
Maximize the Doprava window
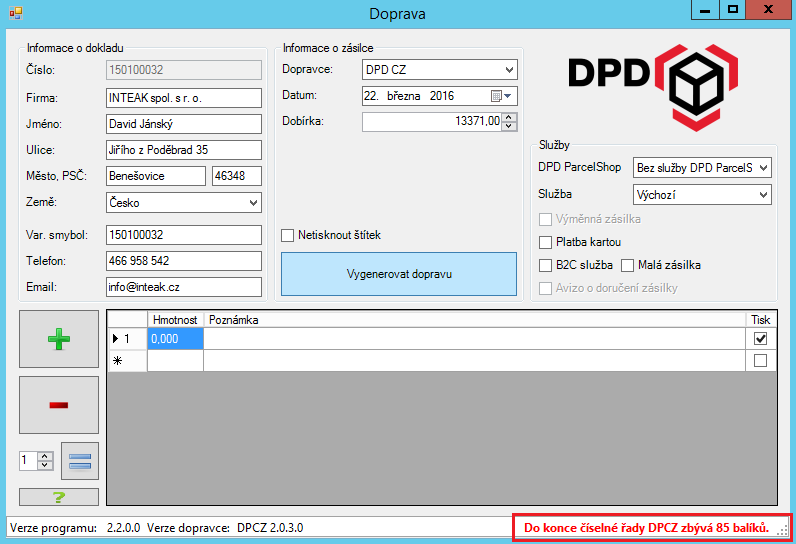pyautogui.click(x=733, y=10)
